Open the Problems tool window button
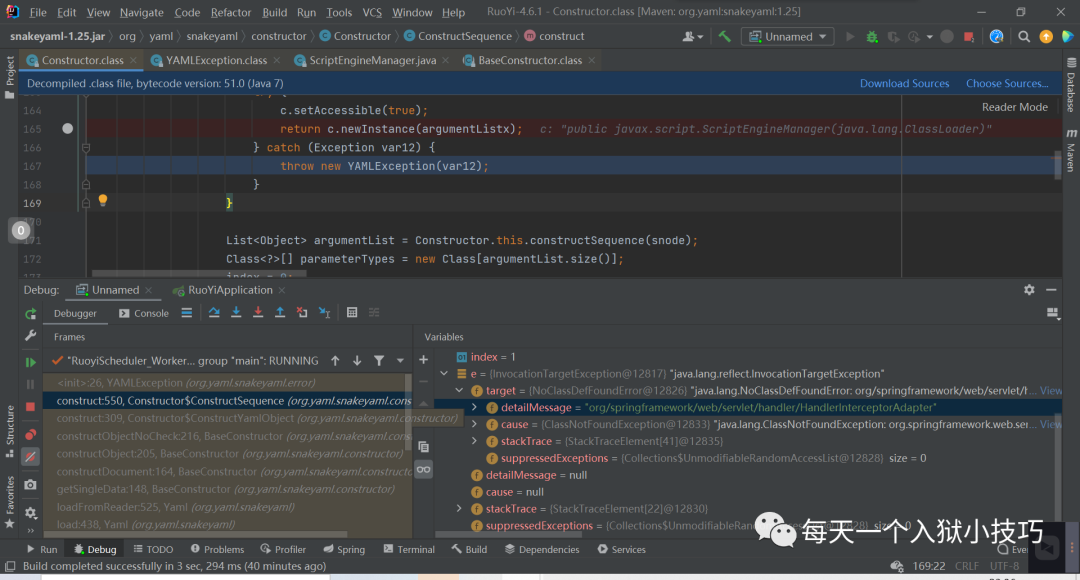 point(217,550)
